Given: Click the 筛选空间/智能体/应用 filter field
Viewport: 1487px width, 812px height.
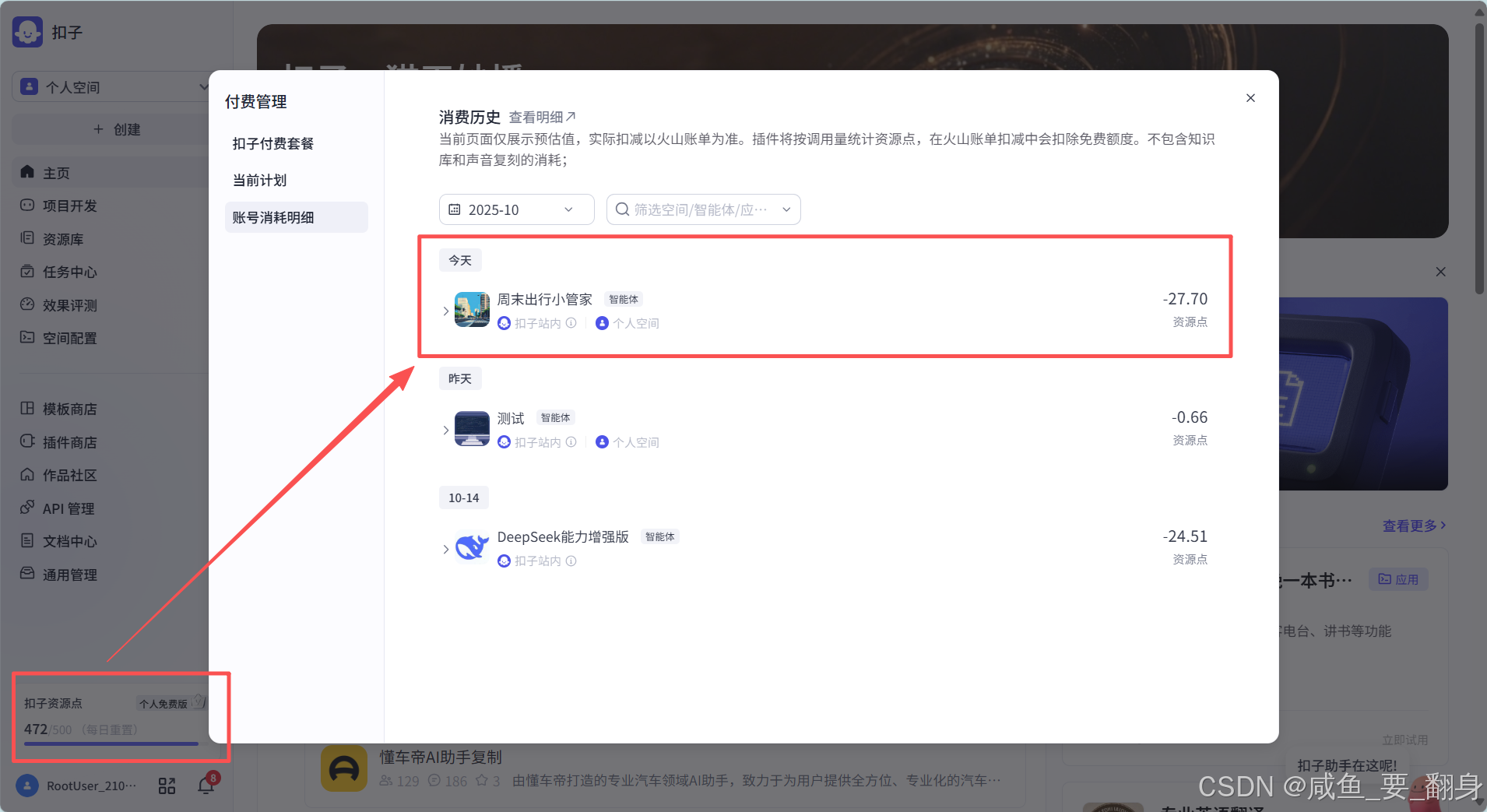Looking at the screenshot, I should point(703,209).
